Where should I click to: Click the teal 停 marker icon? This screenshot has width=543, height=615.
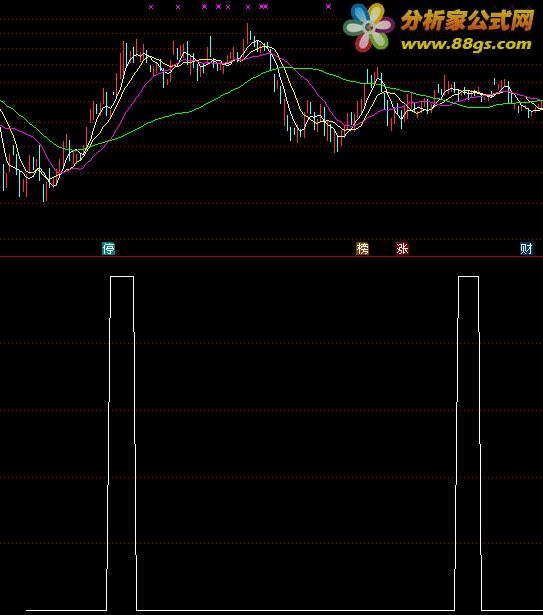[x=109, y=249]
